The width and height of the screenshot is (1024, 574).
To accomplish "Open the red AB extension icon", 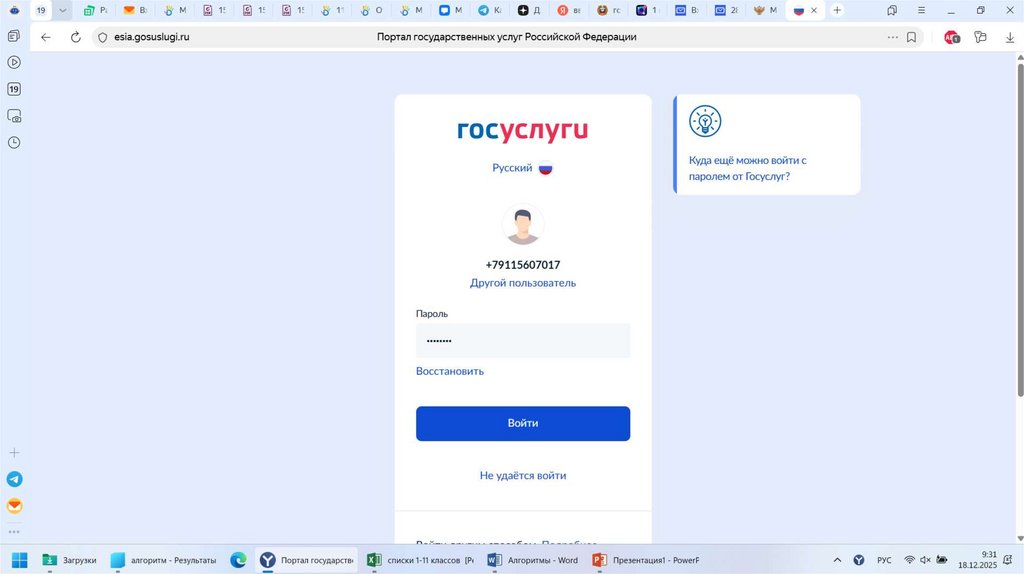I will tap(952, 37).
